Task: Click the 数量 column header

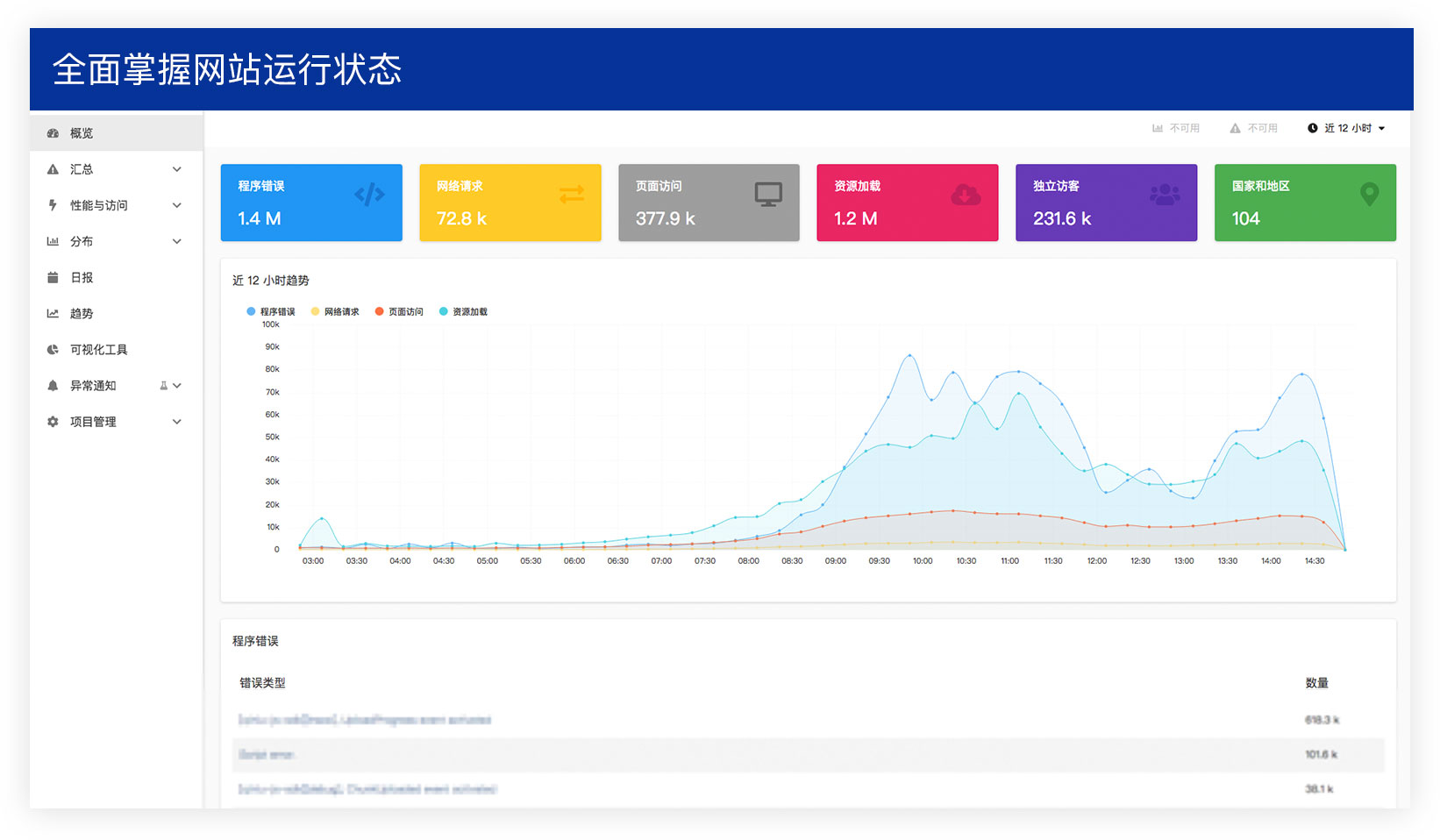Action: click(x=1316, y=683)
